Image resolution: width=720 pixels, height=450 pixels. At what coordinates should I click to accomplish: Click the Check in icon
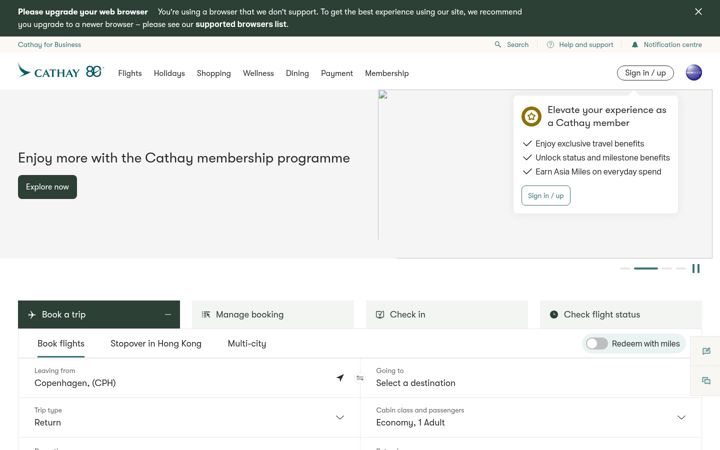[x=380, y=315]
